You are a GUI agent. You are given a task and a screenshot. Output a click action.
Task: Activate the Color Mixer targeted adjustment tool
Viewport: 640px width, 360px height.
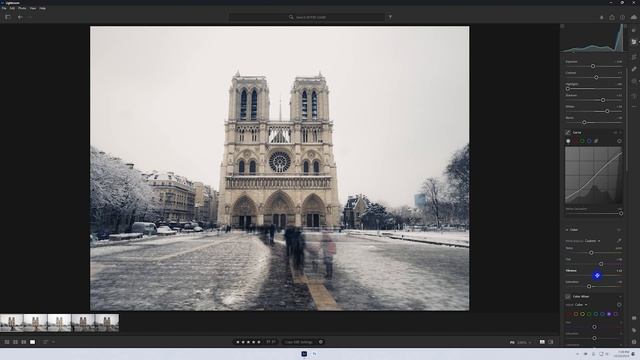(x=619, y=305)
